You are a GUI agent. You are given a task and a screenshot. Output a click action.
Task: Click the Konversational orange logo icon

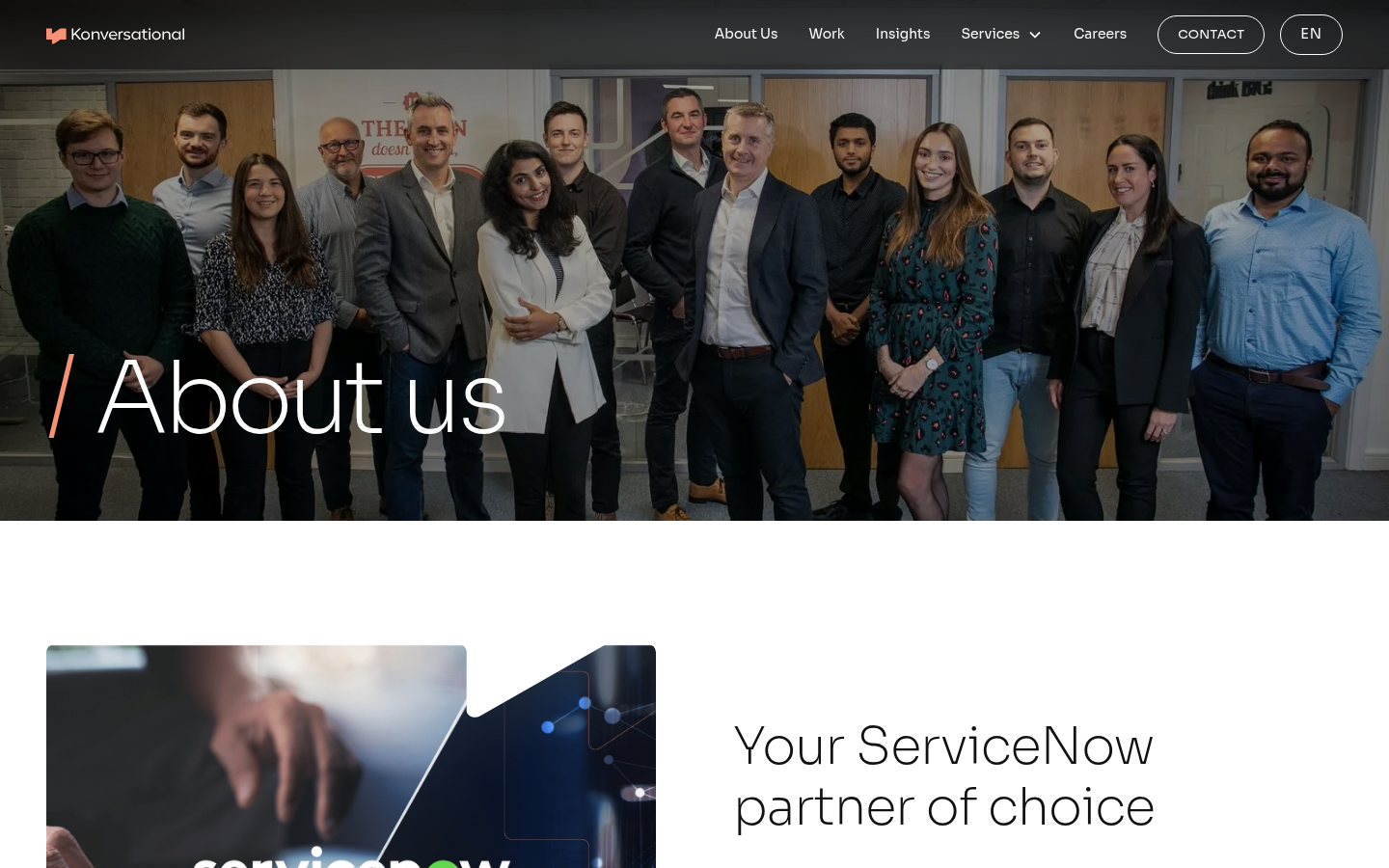56,36
